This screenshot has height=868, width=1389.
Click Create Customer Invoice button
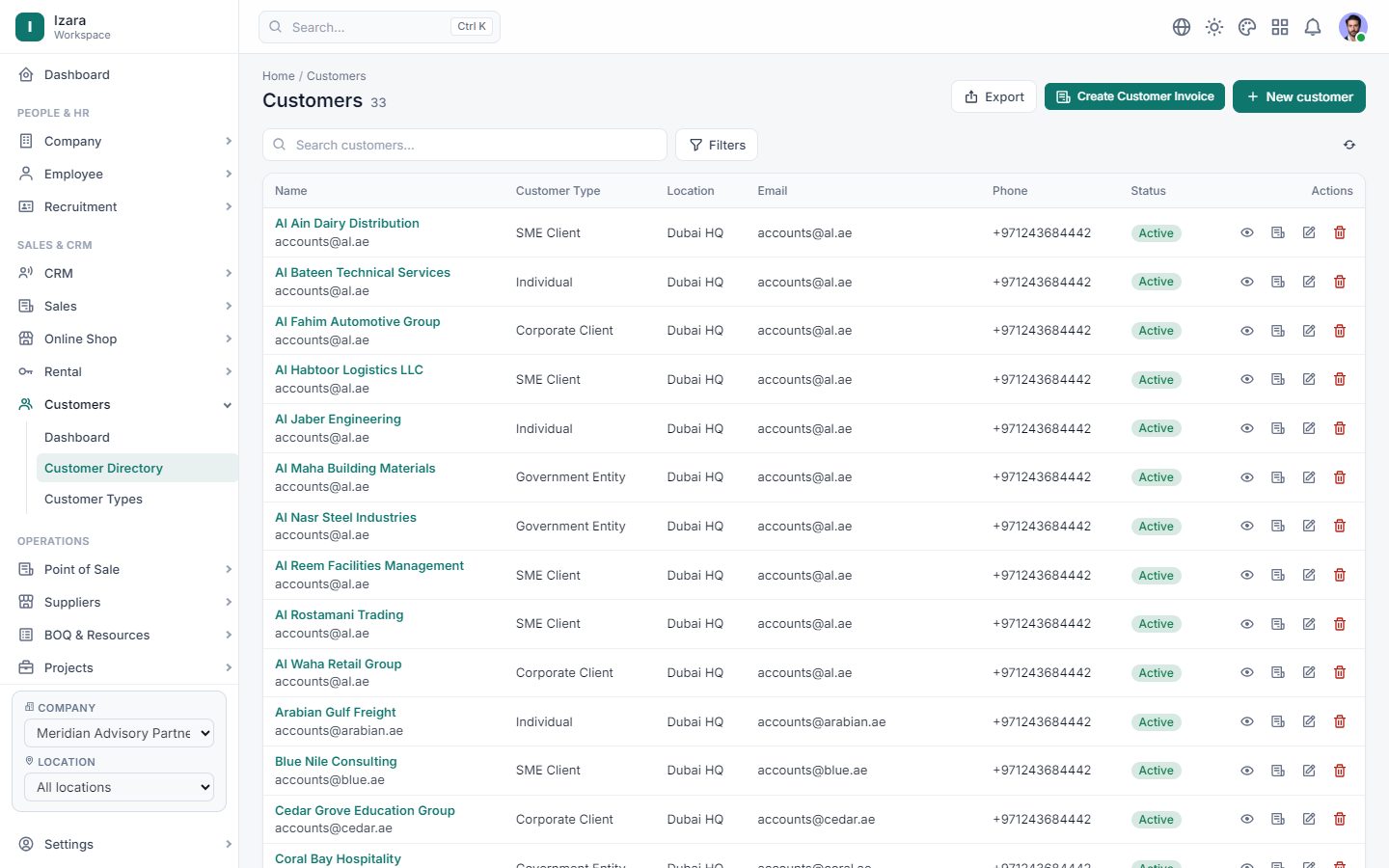coord(1134,96)
